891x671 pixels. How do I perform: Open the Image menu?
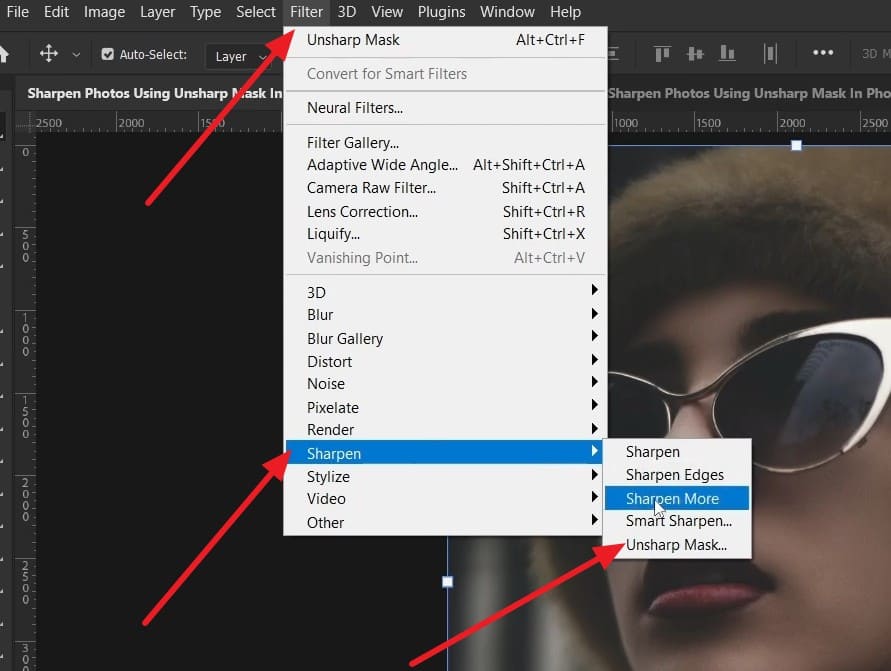[x=104, y=12]
